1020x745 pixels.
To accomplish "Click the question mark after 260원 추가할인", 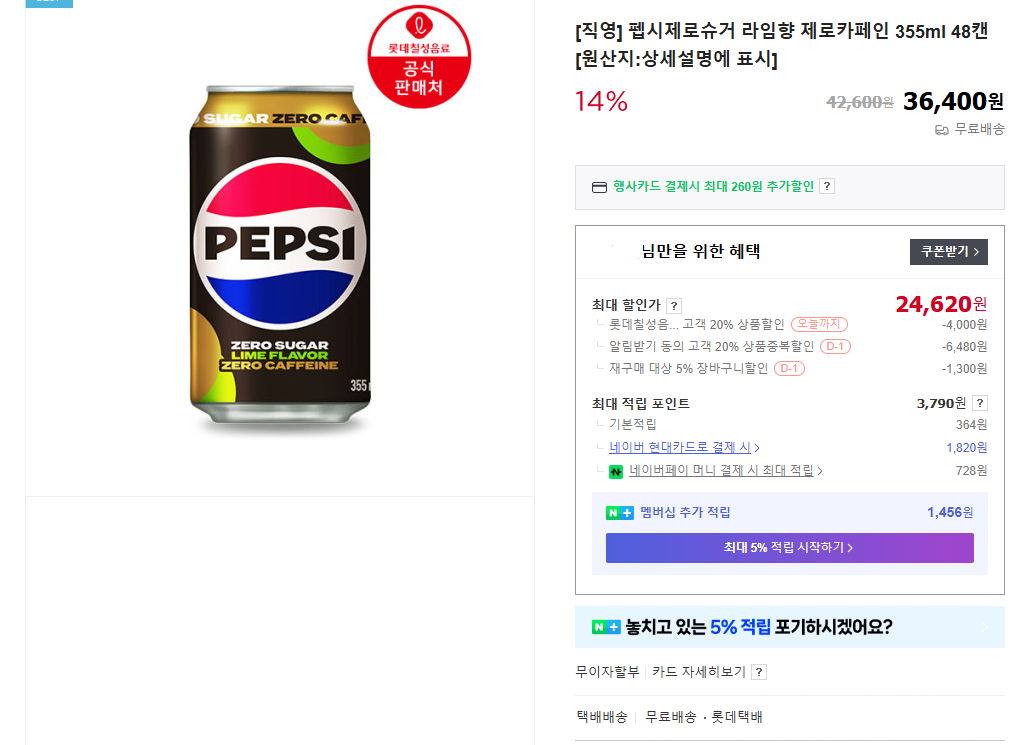I will [825, 185].
